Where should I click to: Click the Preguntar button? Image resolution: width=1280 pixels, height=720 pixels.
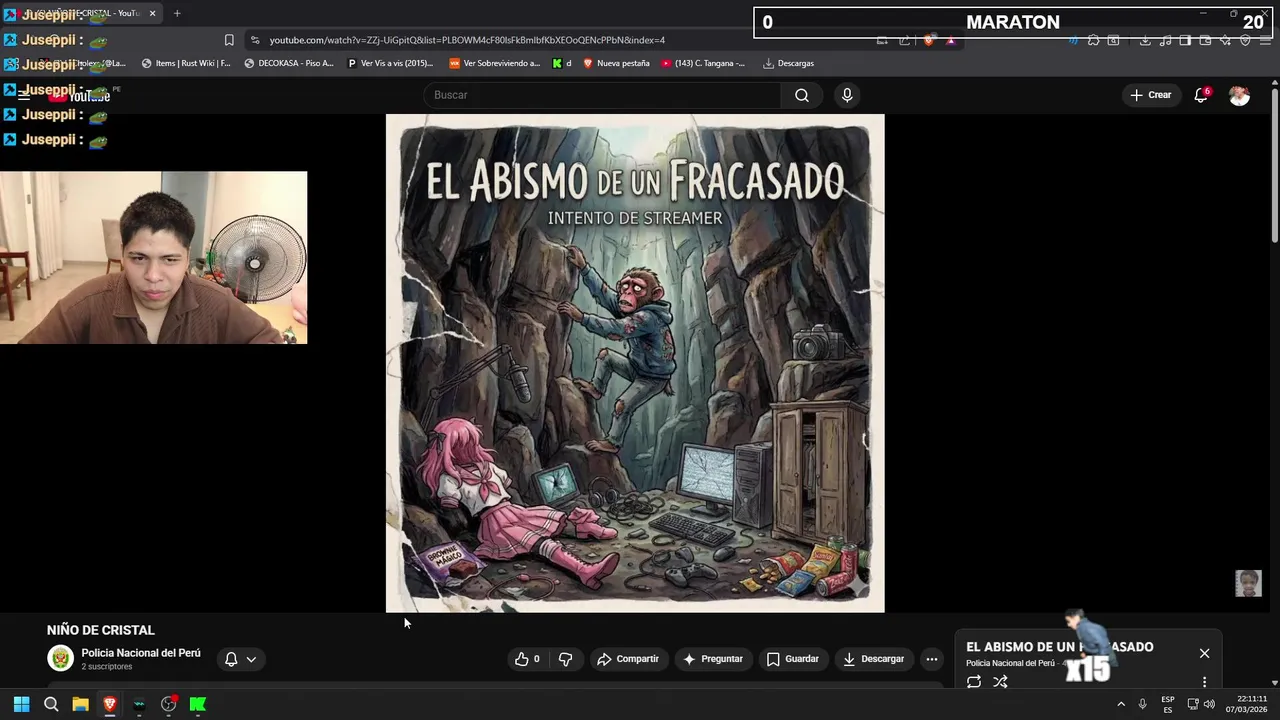[713, 659]
